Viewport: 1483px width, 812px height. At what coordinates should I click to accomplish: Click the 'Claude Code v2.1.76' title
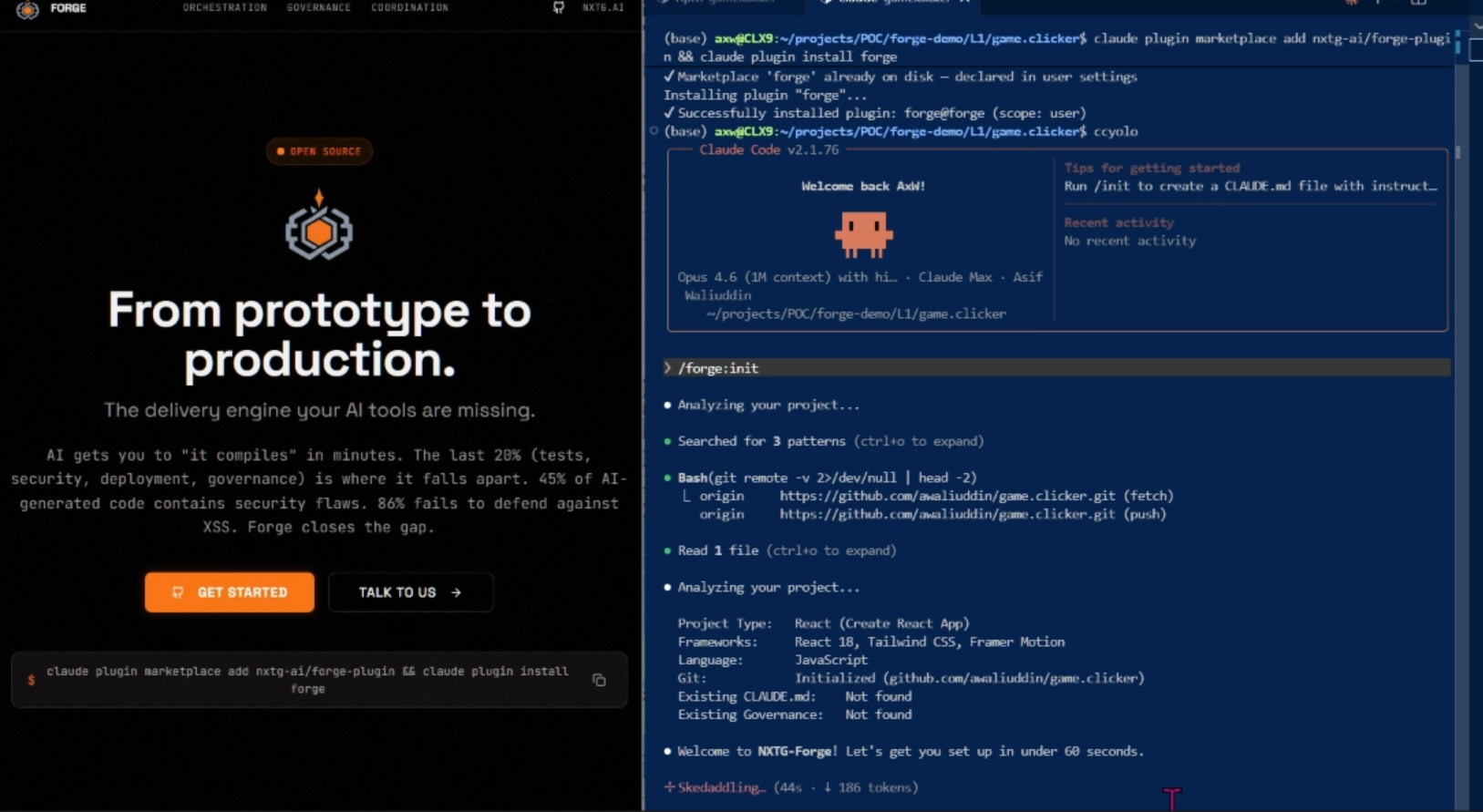(x=768, y=149)
